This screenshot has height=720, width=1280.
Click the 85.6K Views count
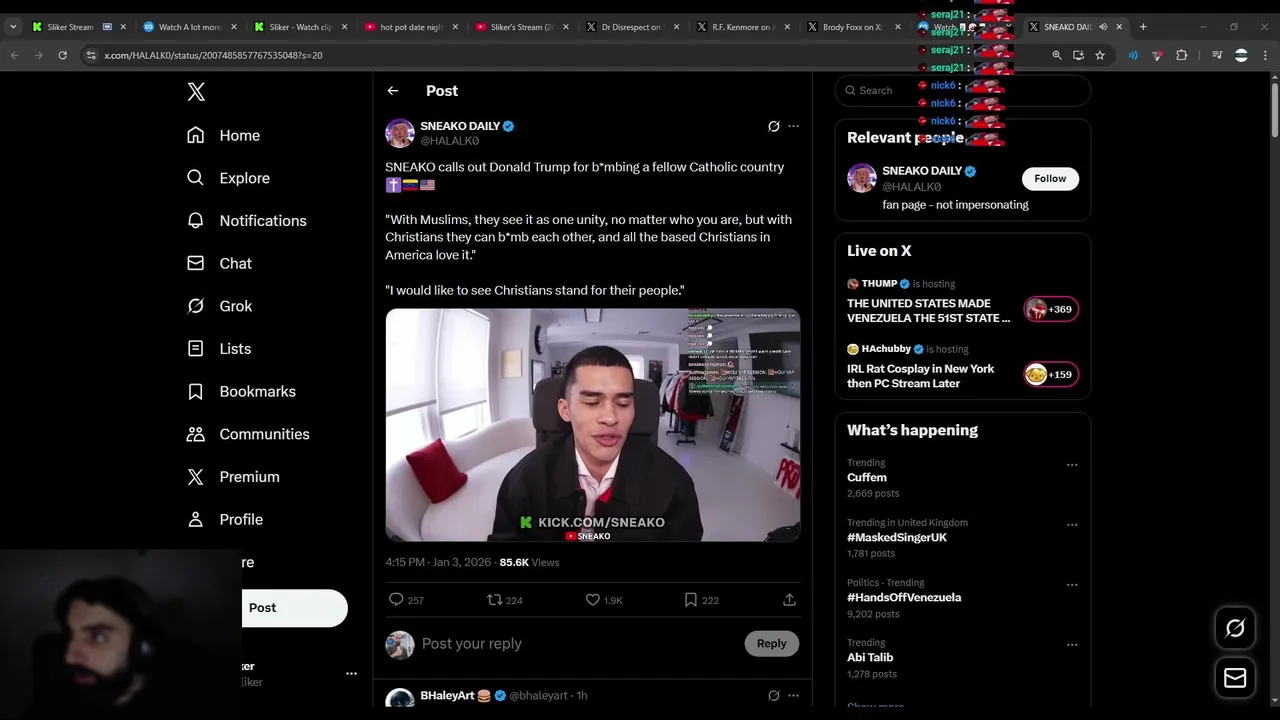(x=529, y=563)
